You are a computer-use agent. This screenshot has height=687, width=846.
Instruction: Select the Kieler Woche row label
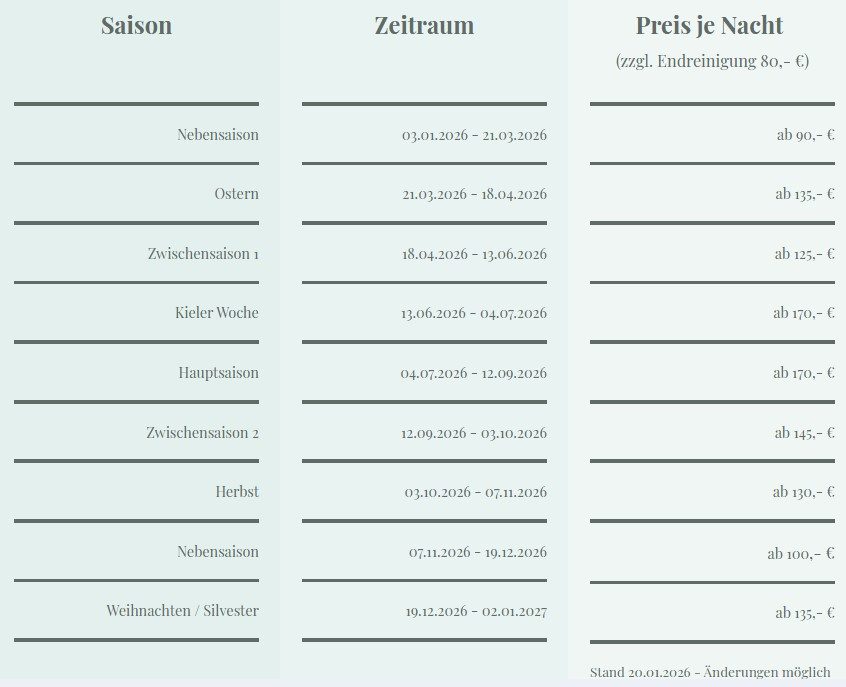click(x=217, y=313)
